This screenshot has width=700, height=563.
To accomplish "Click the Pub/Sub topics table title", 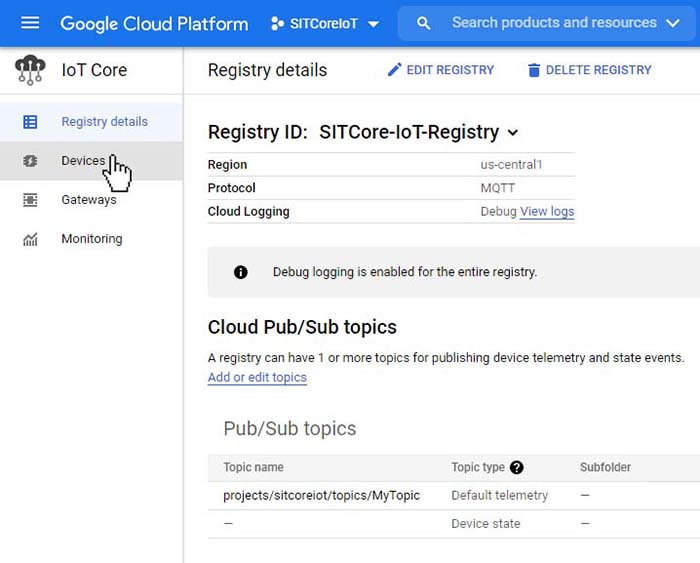I will coord(290,428).
